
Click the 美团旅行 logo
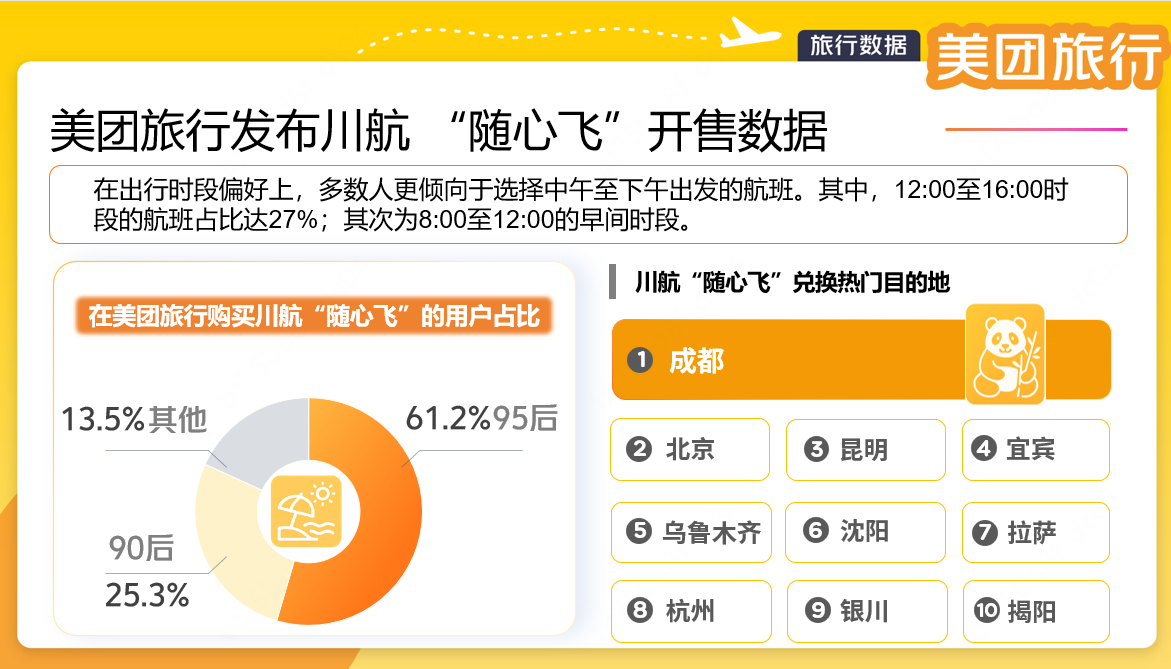(x=1045, y=57)
